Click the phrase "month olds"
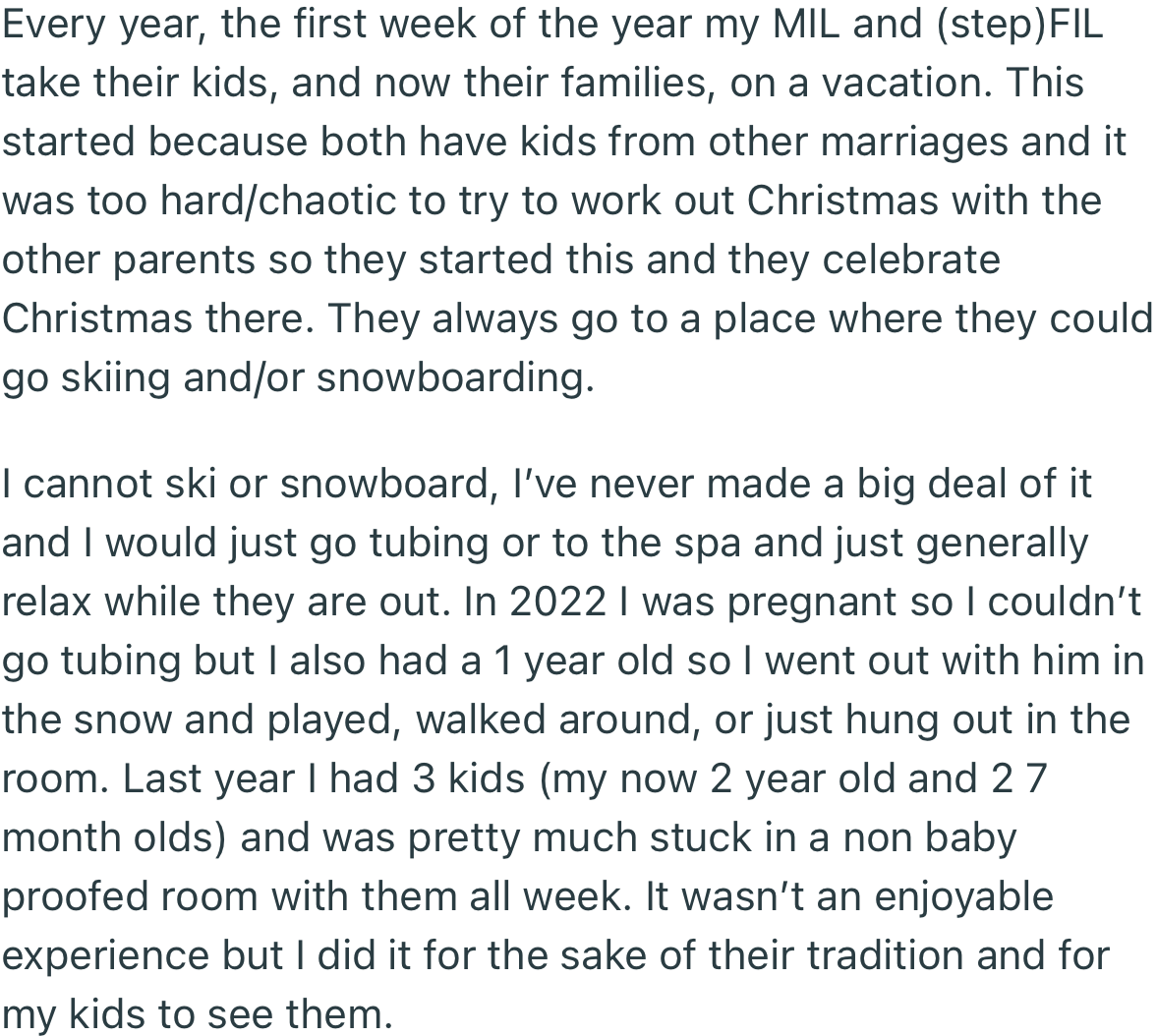This screenshot has height=1036, width=1157. pos(113,838)
